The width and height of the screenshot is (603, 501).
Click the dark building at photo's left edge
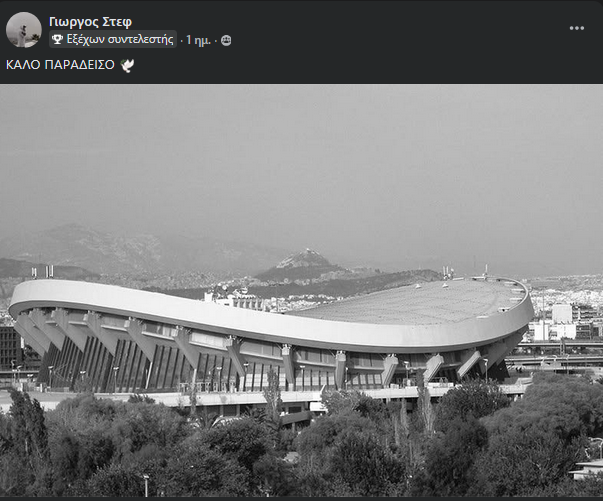(x=11, y=348)
